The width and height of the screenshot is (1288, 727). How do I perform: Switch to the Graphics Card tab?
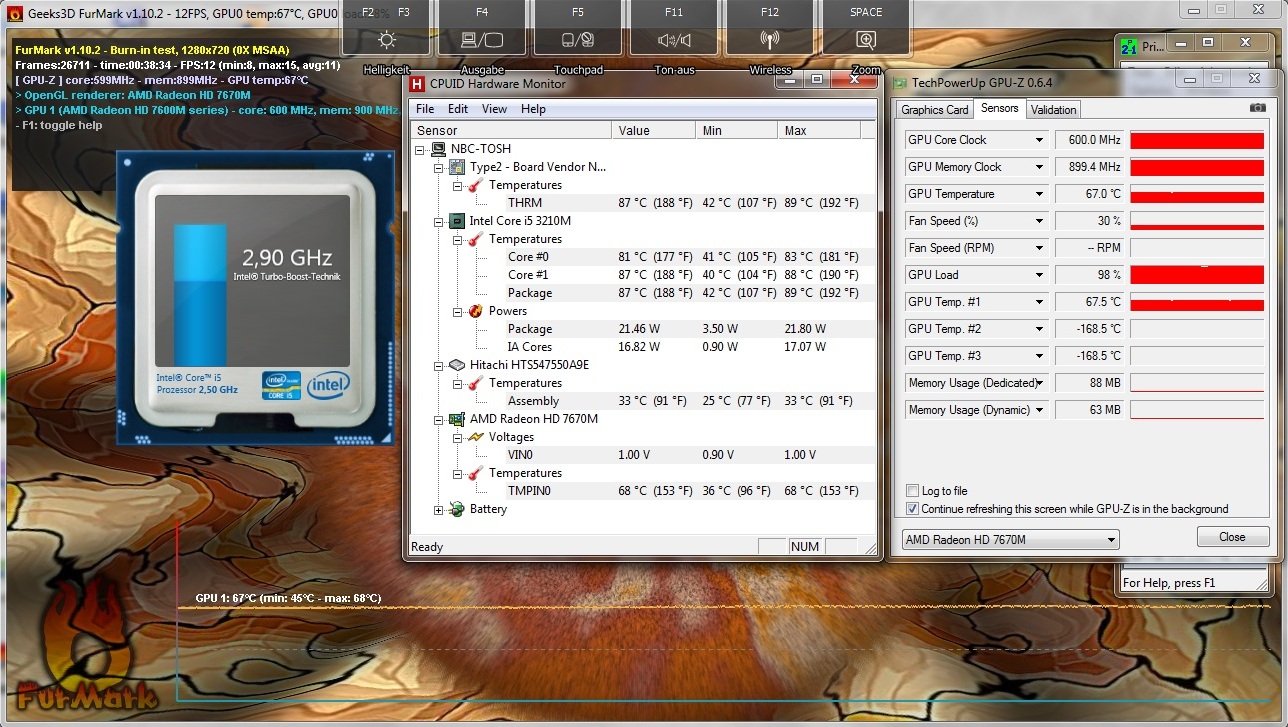pos(934,110)
